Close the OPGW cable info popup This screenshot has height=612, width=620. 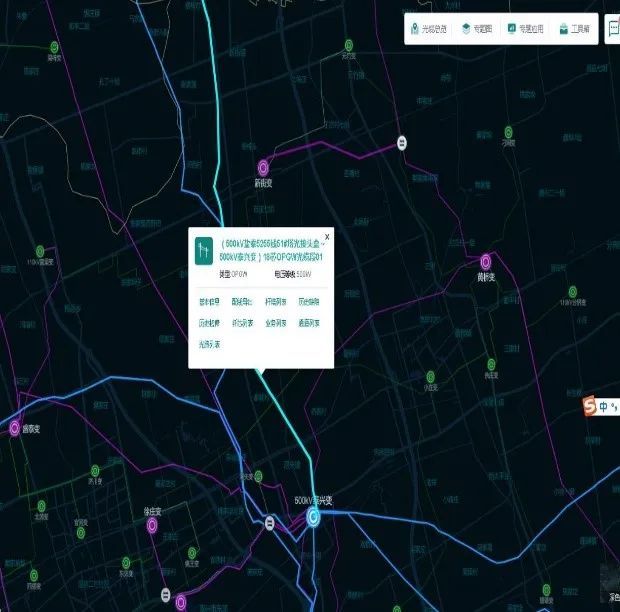[326, 237]
